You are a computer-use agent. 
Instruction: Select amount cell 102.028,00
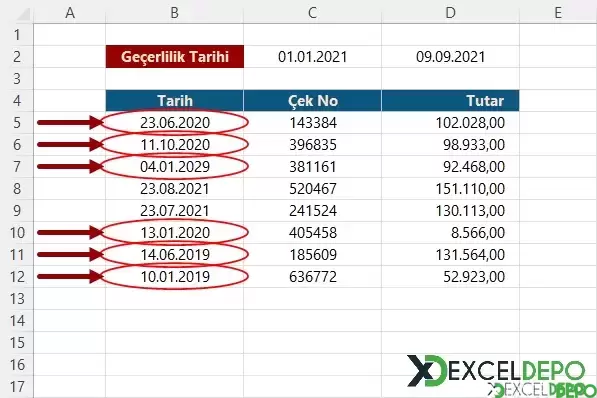click(450, 123)
